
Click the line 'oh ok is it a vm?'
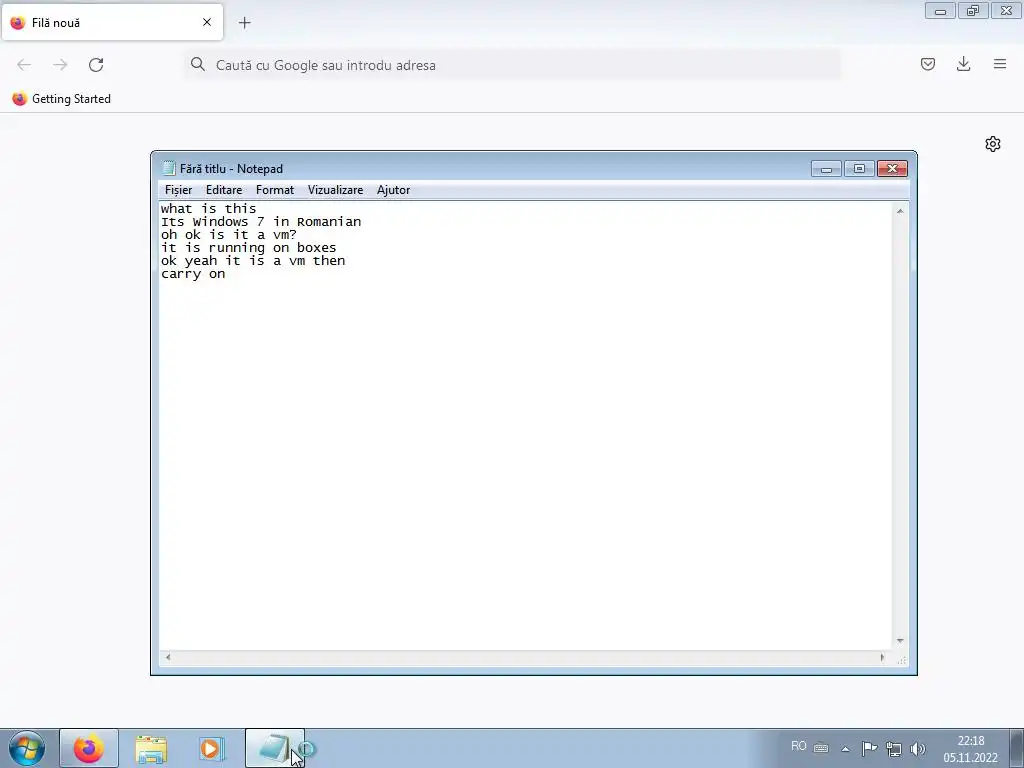[x=229, y=235]
